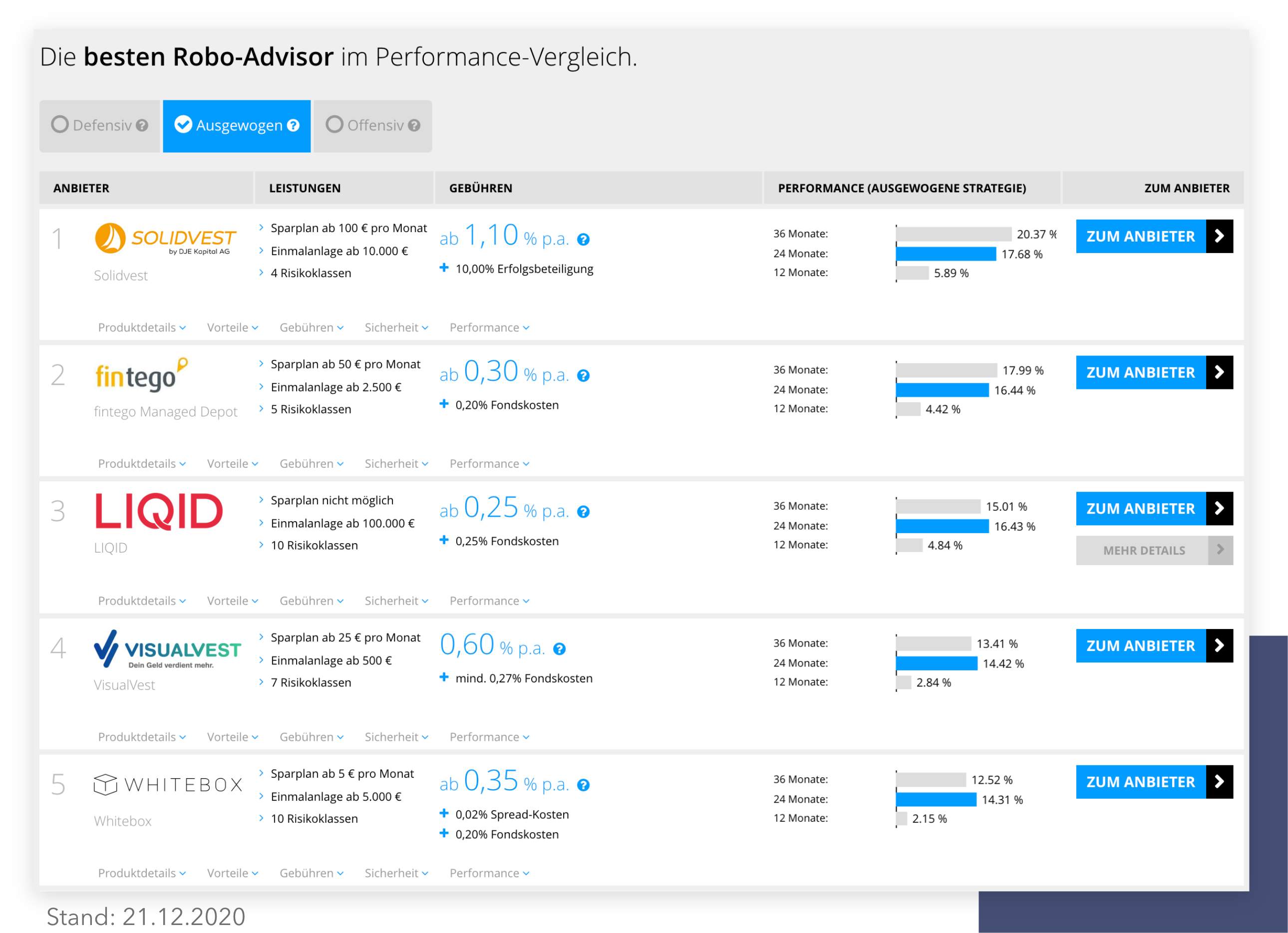The width and height of the screenshot is (1288, 933).
Task: Click help icon next to Offensiv
Action: 414,125
